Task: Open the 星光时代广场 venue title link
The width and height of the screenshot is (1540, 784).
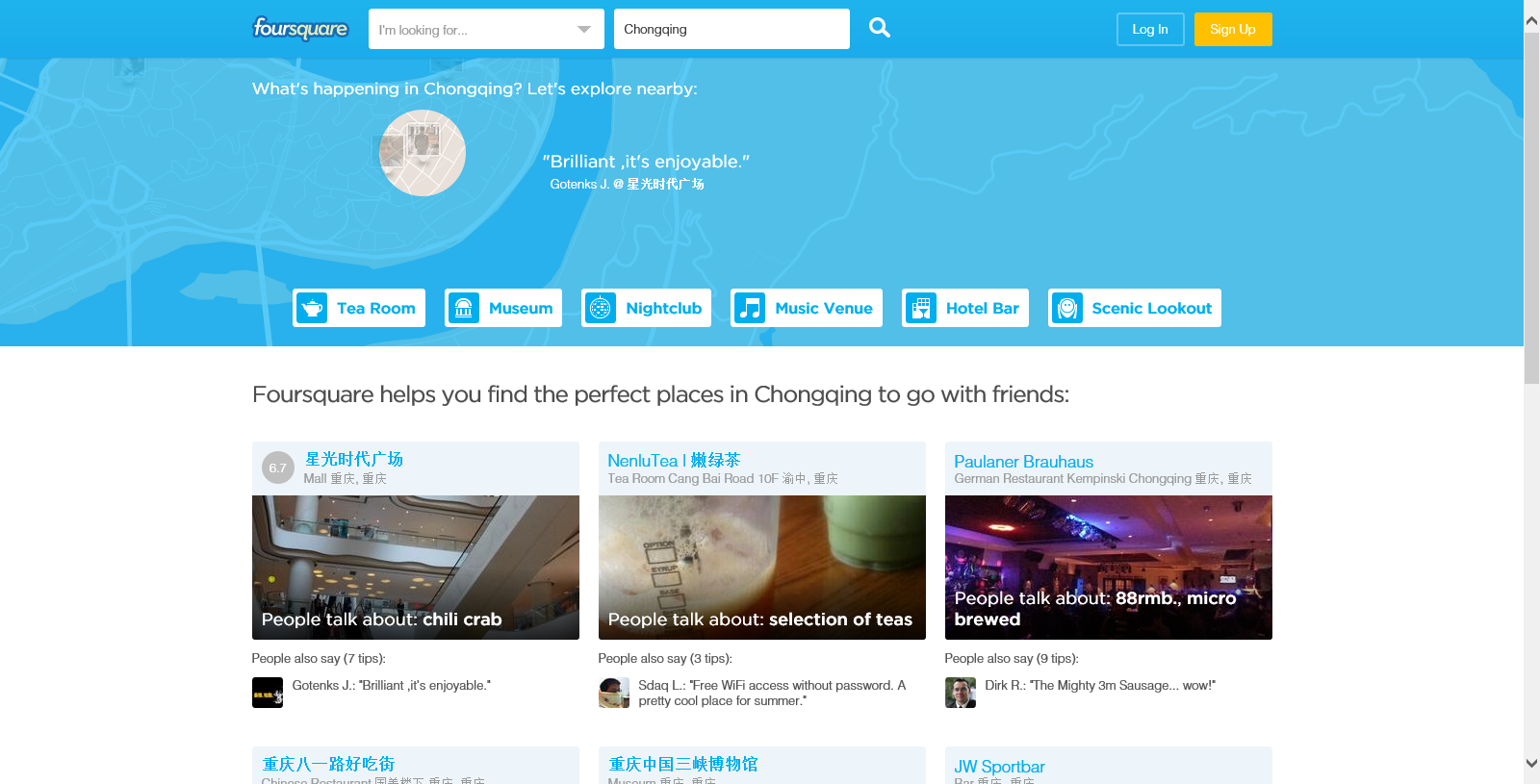Action: coord(354,459)
